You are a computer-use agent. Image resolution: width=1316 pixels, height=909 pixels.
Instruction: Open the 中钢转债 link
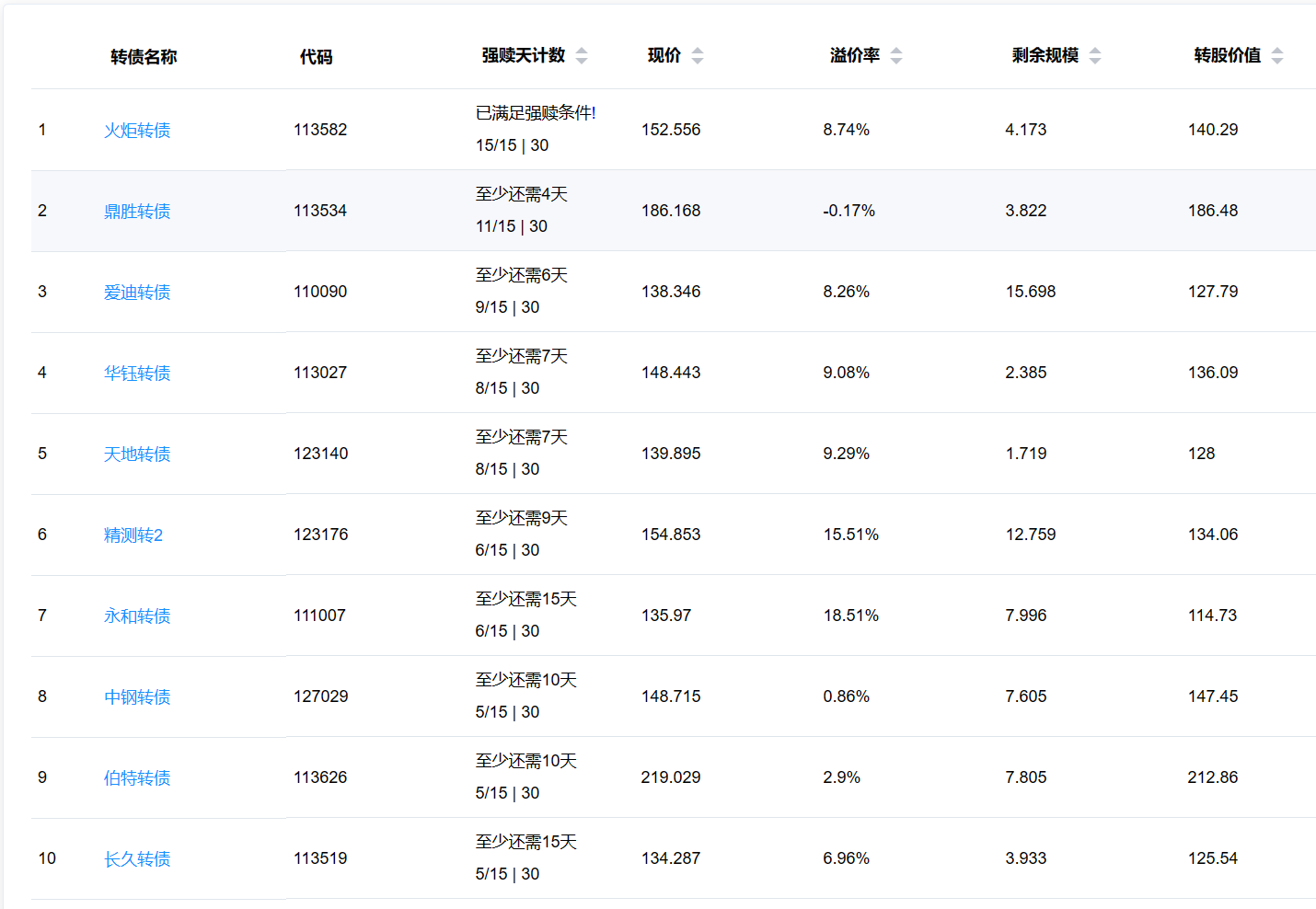[137, 697]
